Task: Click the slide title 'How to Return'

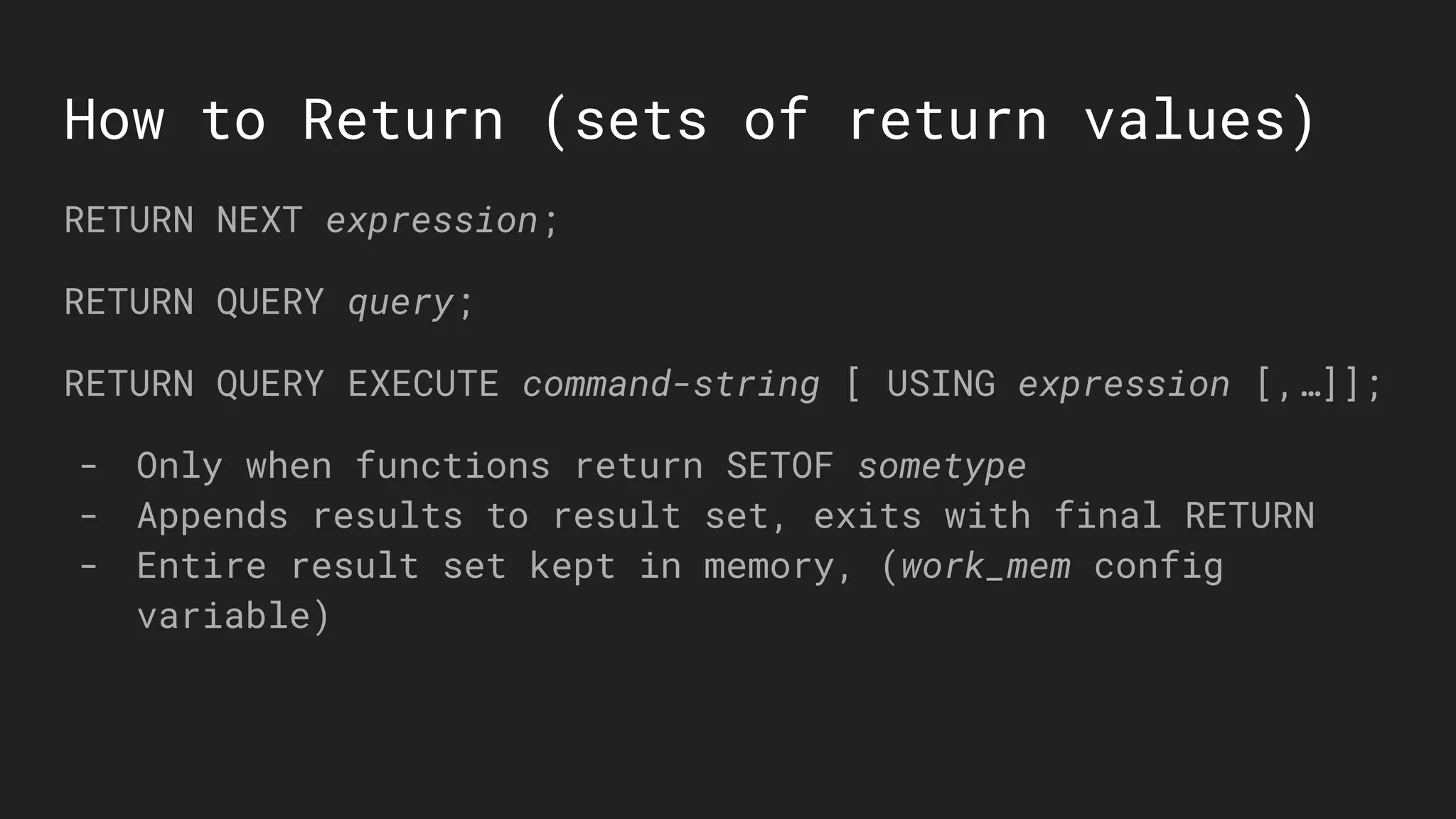Action: coord(284,120)
